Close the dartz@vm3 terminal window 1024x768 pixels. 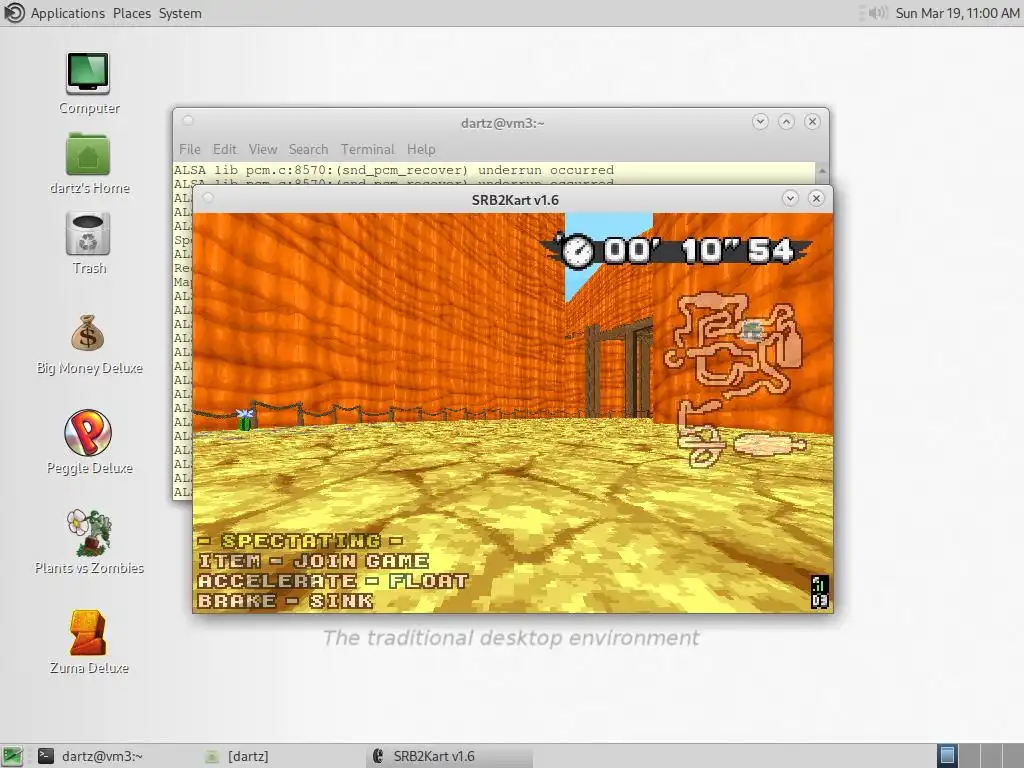coord(812,121)
